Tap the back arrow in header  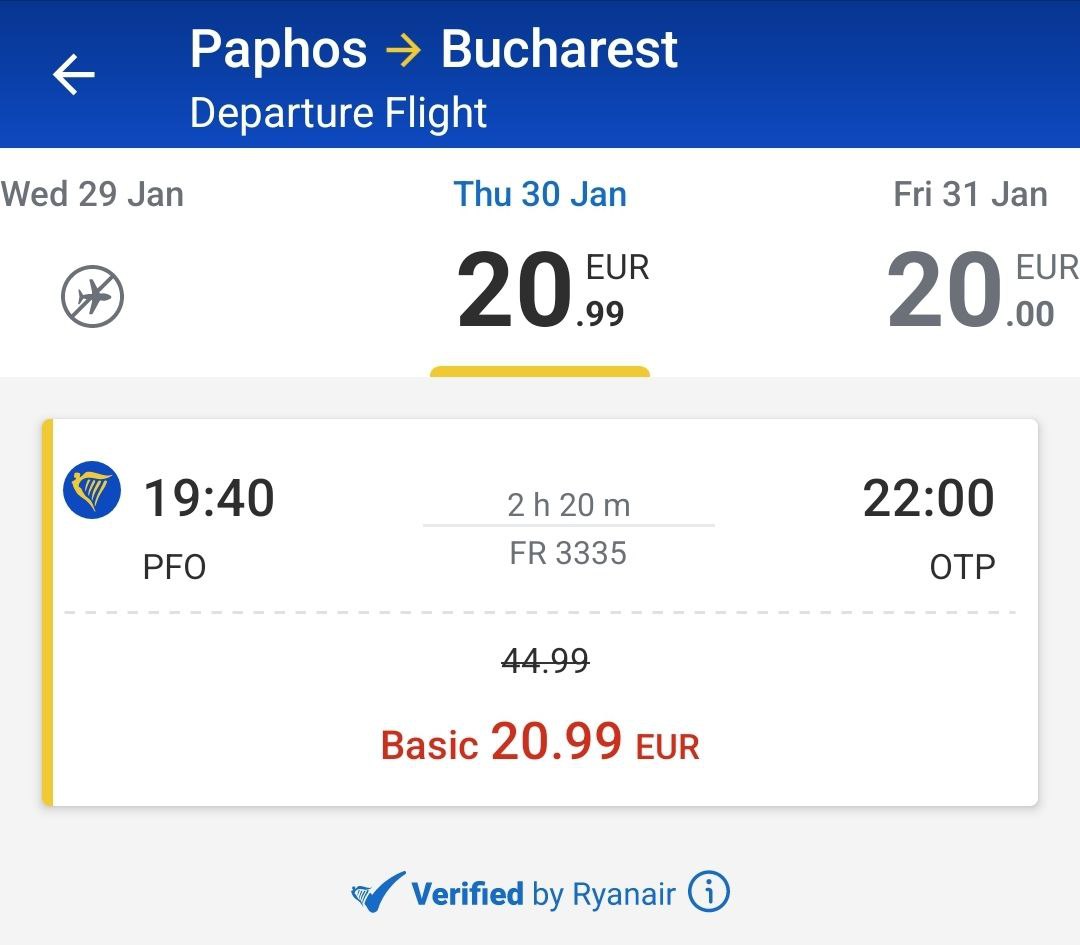coord(74,75)
